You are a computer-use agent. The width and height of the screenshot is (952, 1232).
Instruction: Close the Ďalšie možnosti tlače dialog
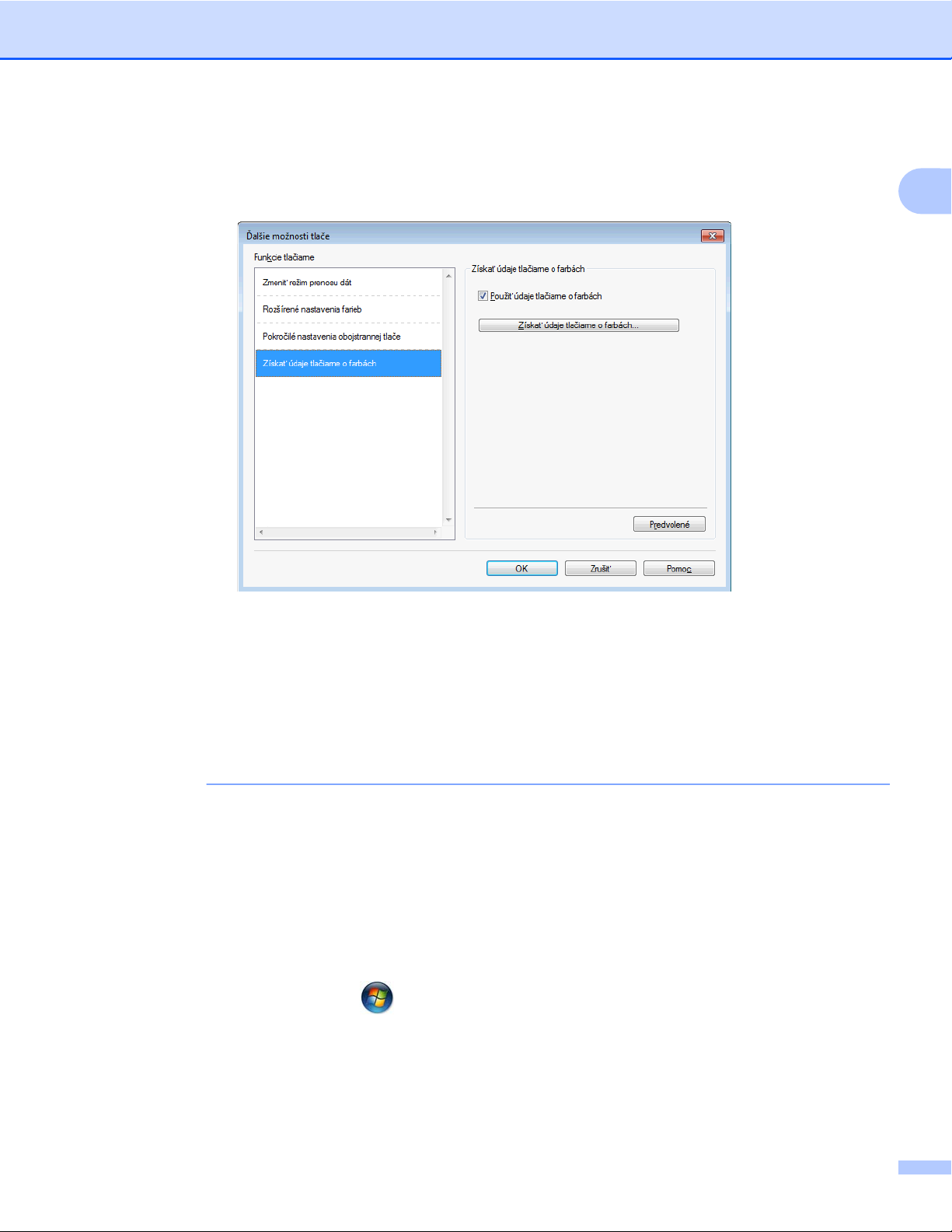click(712, 236)
